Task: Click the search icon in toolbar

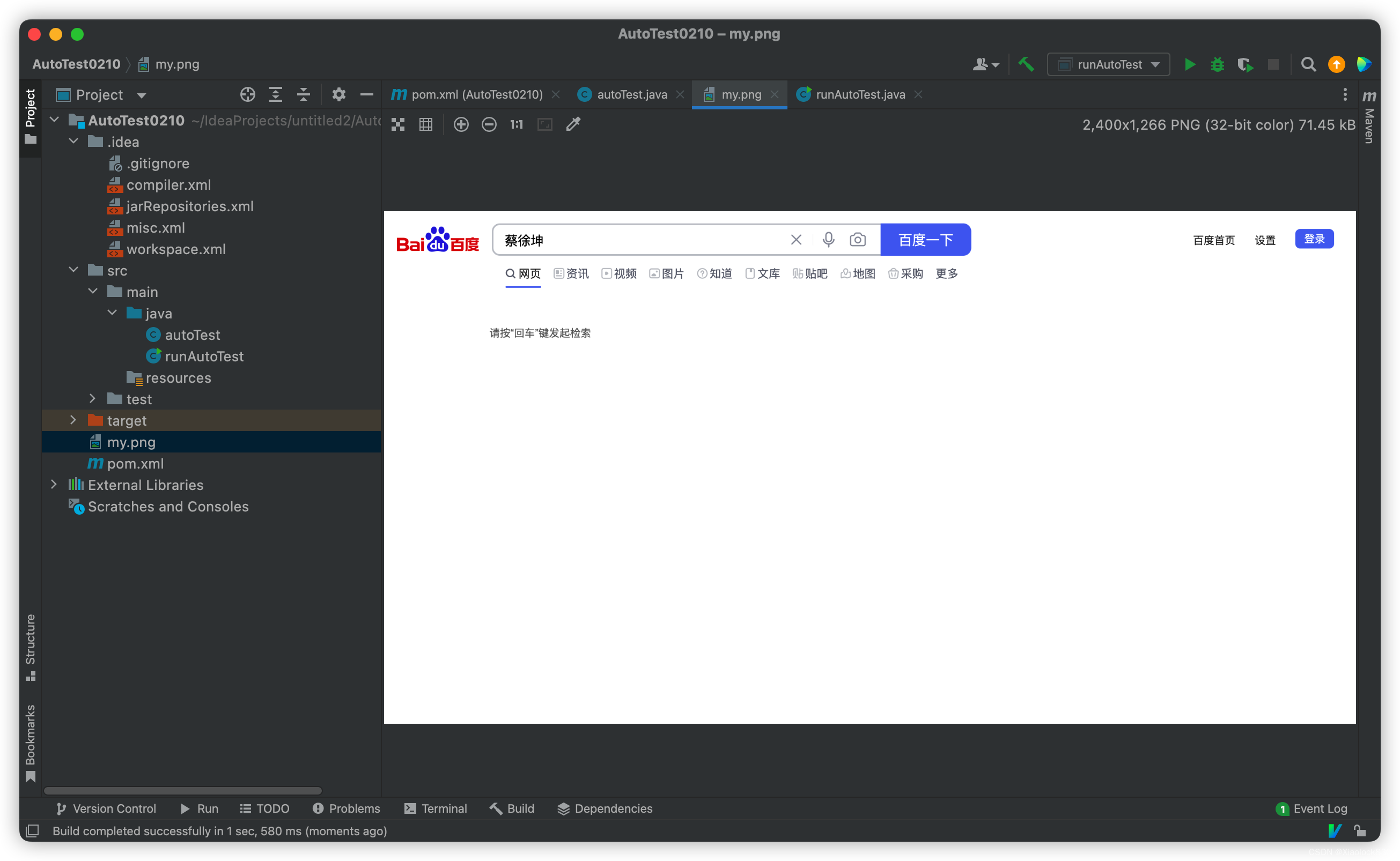Action: point(1307,63)
